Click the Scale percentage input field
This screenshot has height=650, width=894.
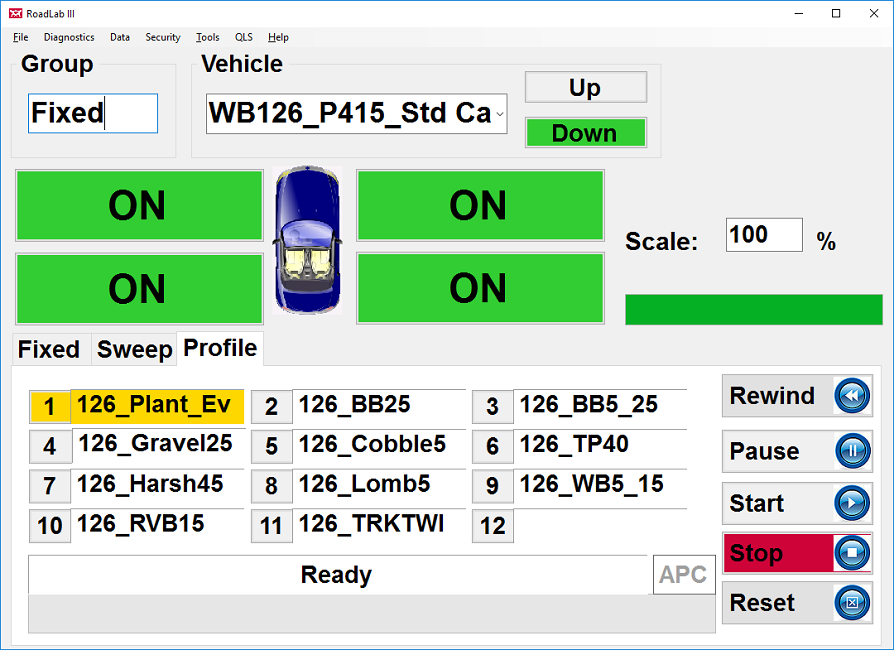click(x=763, y=235)
